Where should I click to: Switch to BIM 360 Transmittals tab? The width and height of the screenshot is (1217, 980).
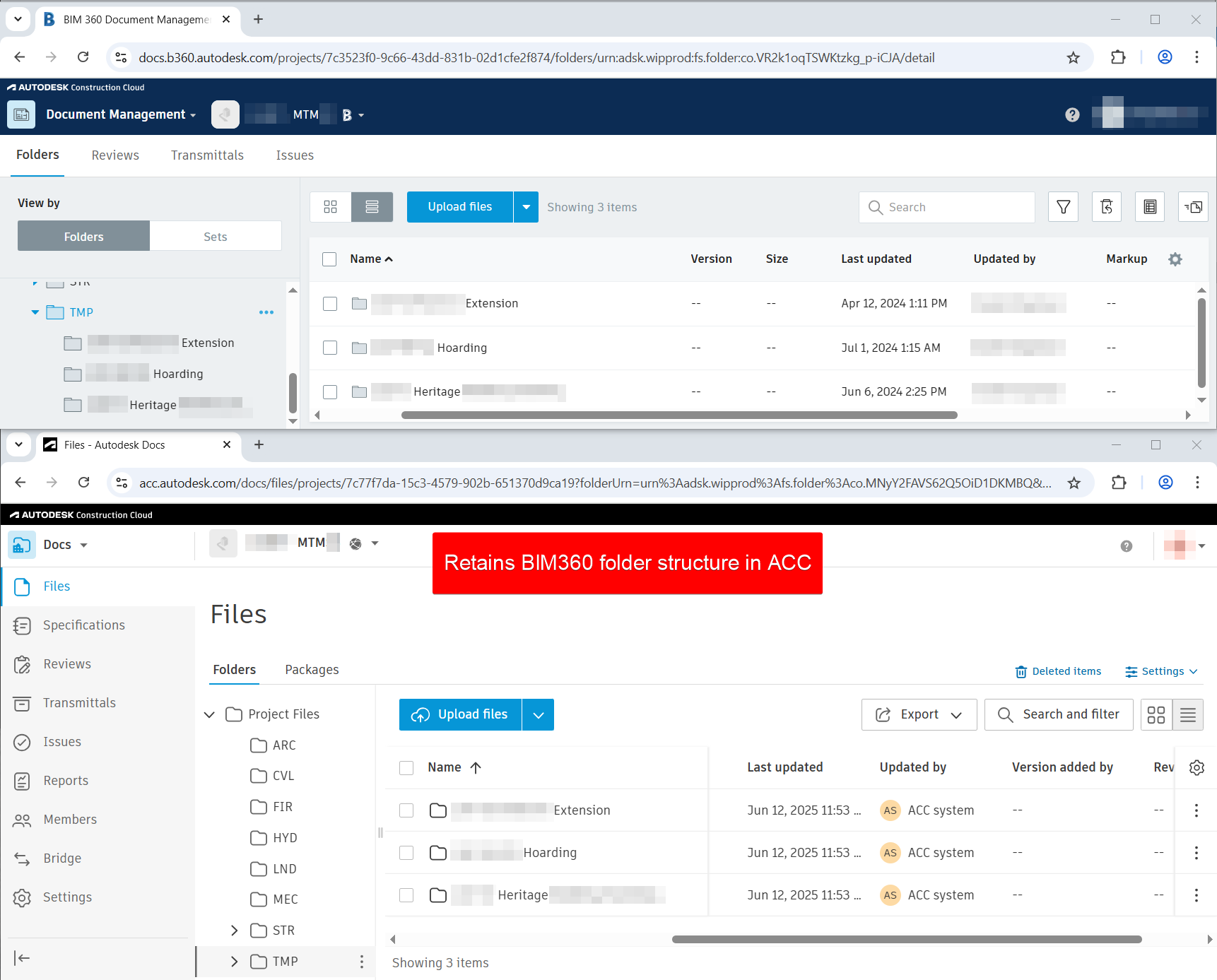click(207, 155)
